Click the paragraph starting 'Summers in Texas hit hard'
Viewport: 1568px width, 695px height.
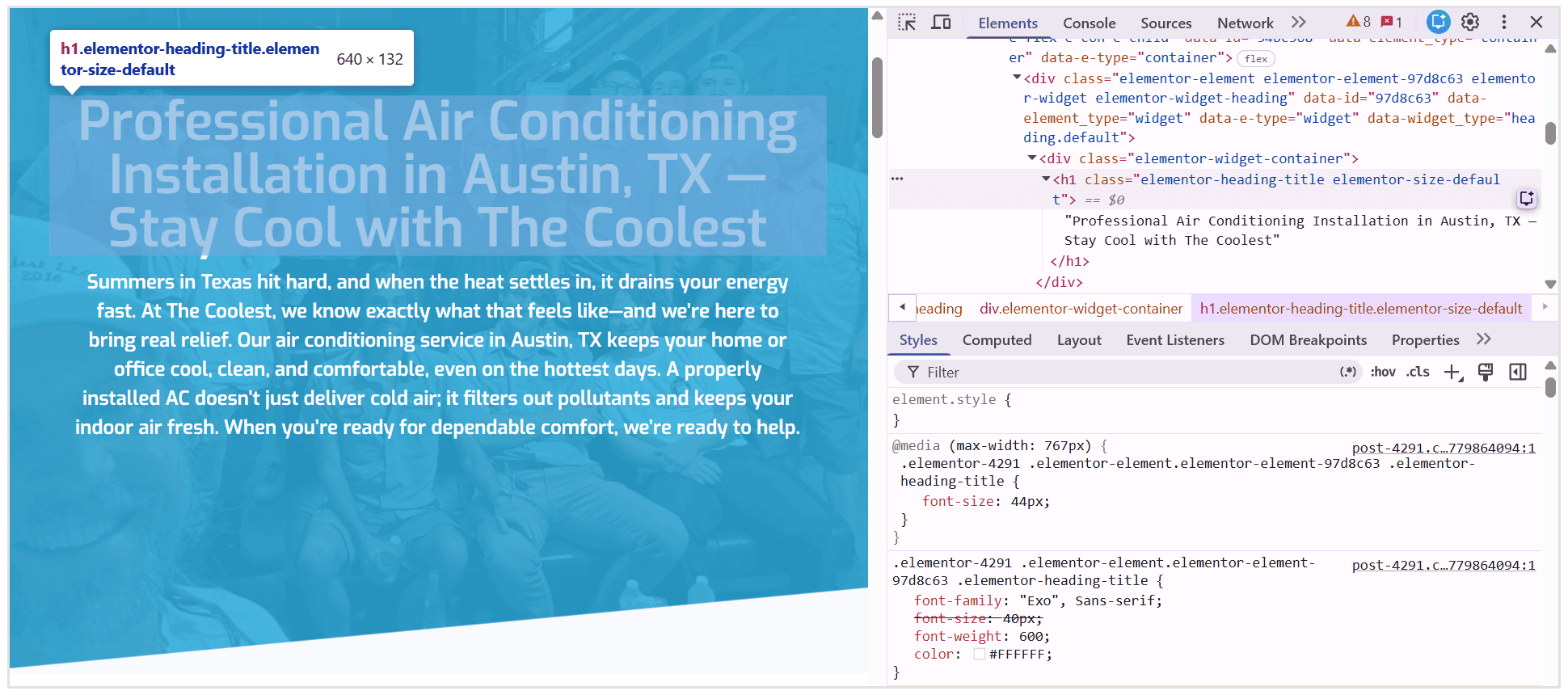[x=437, y=354]
